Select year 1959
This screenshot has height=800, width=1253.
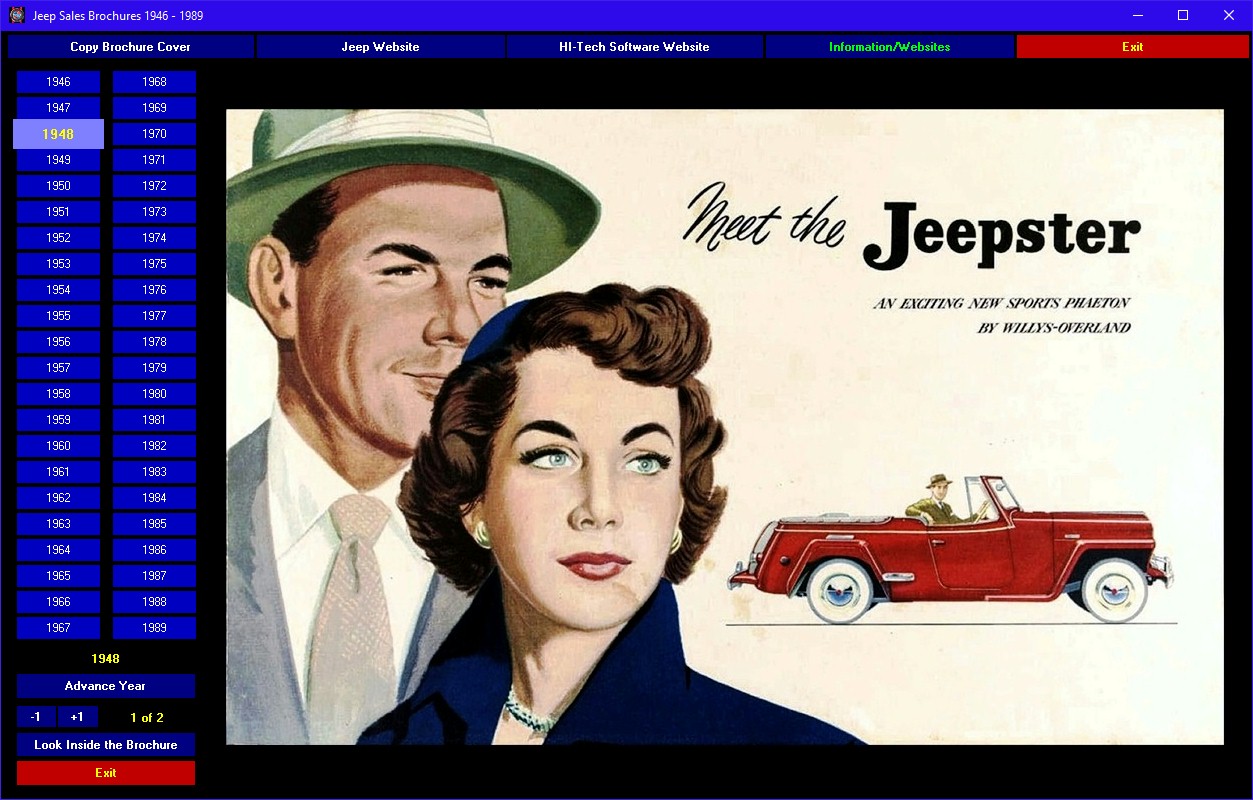tap(58, 420)
